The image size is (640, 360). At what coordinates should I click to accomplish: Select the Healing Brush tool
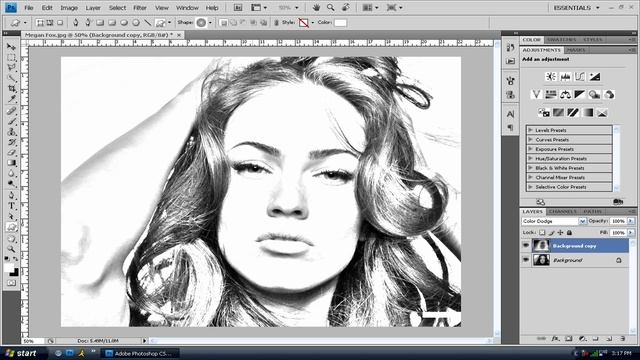[x=11, y=111]
